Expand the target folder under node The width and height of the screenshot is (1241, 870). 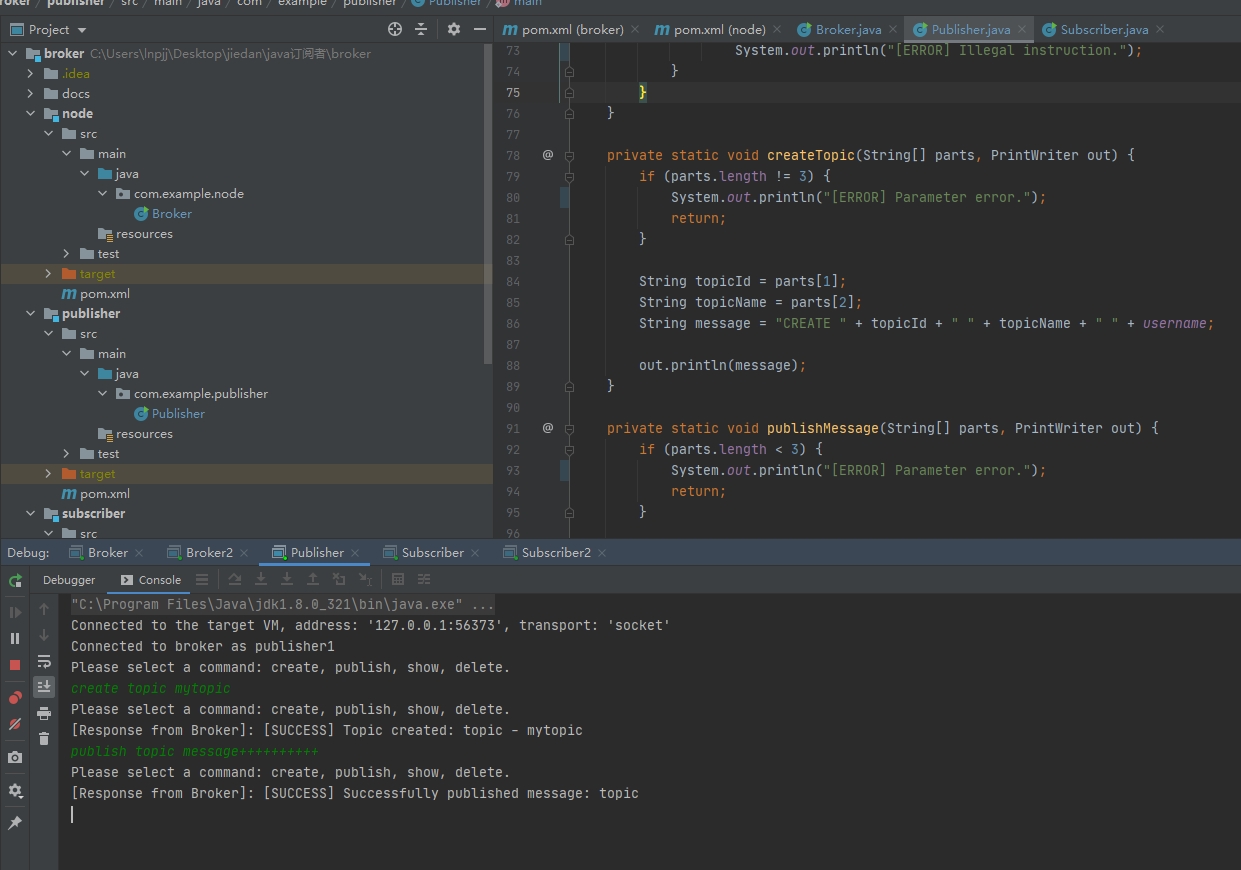(49, 274)
